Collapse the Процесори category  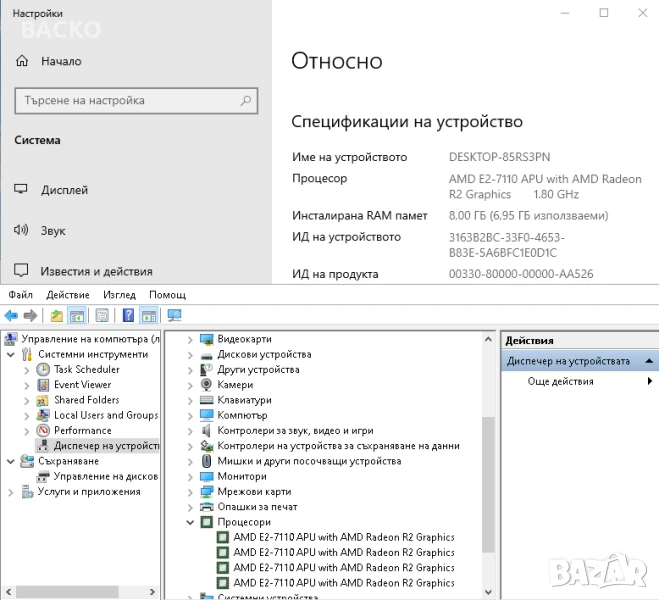190,522
